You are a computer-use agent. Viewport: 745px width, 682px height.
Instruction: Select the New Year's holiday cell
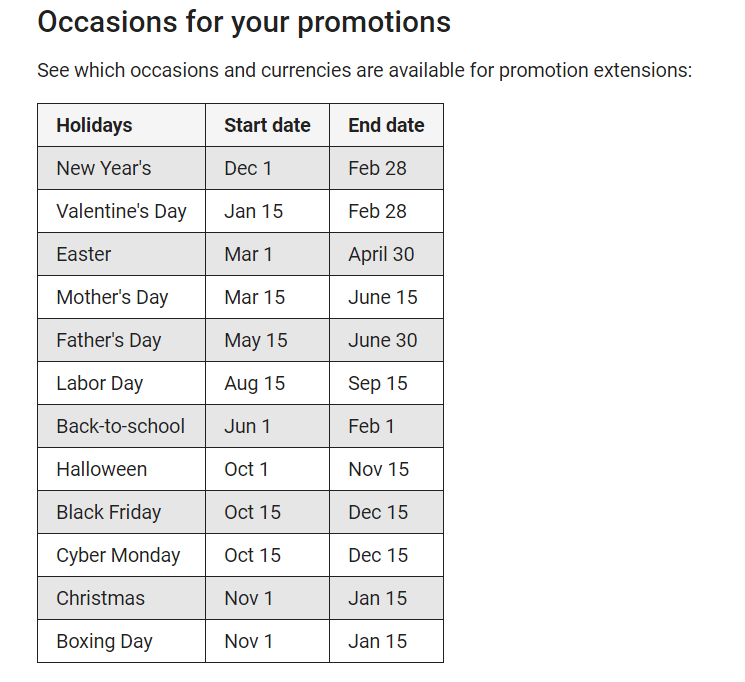tap(104, 168)
